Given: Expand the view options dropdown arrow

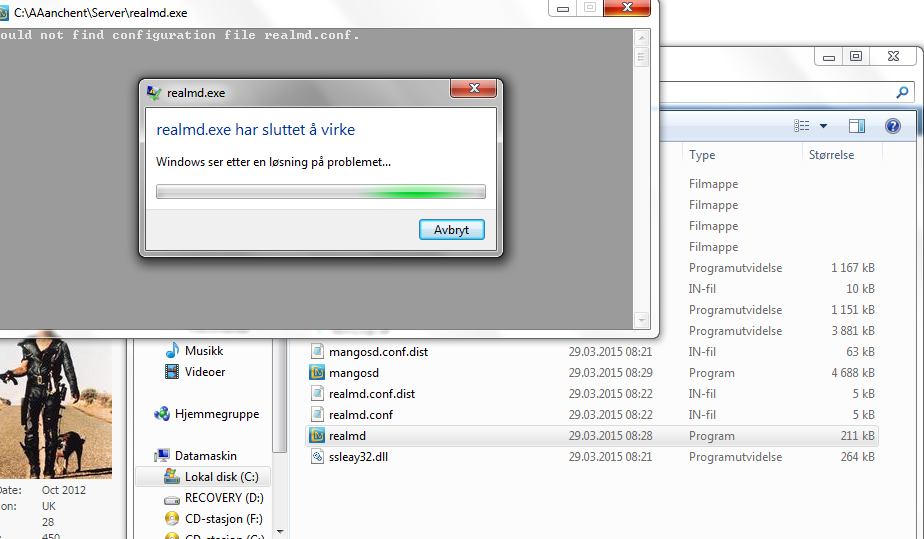Looking at the screenshot, I should click(x=823, y=126).
